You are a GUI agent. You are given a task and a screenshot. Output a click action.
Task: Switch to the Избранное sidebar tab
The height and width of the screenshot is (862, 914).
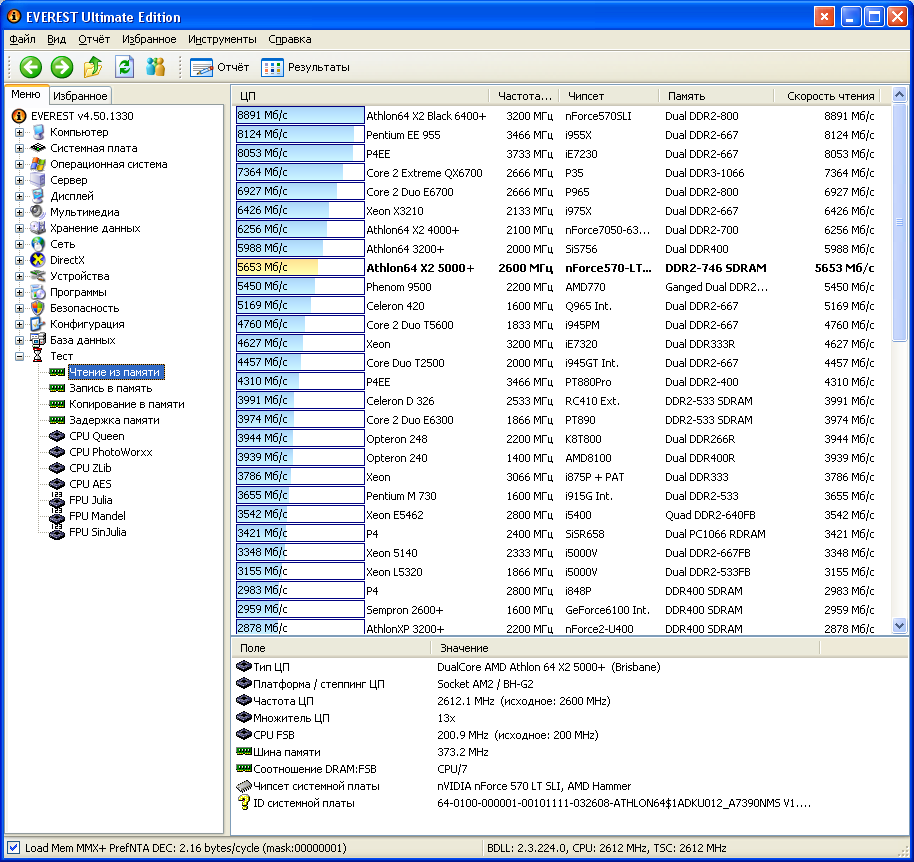tap(80, 96)
